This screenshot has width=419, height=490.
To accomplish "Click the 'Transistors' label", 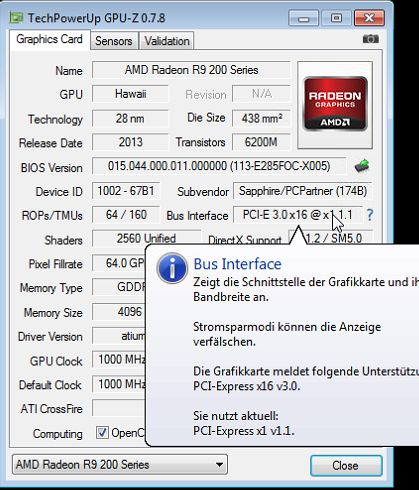I will coord(200,142).
